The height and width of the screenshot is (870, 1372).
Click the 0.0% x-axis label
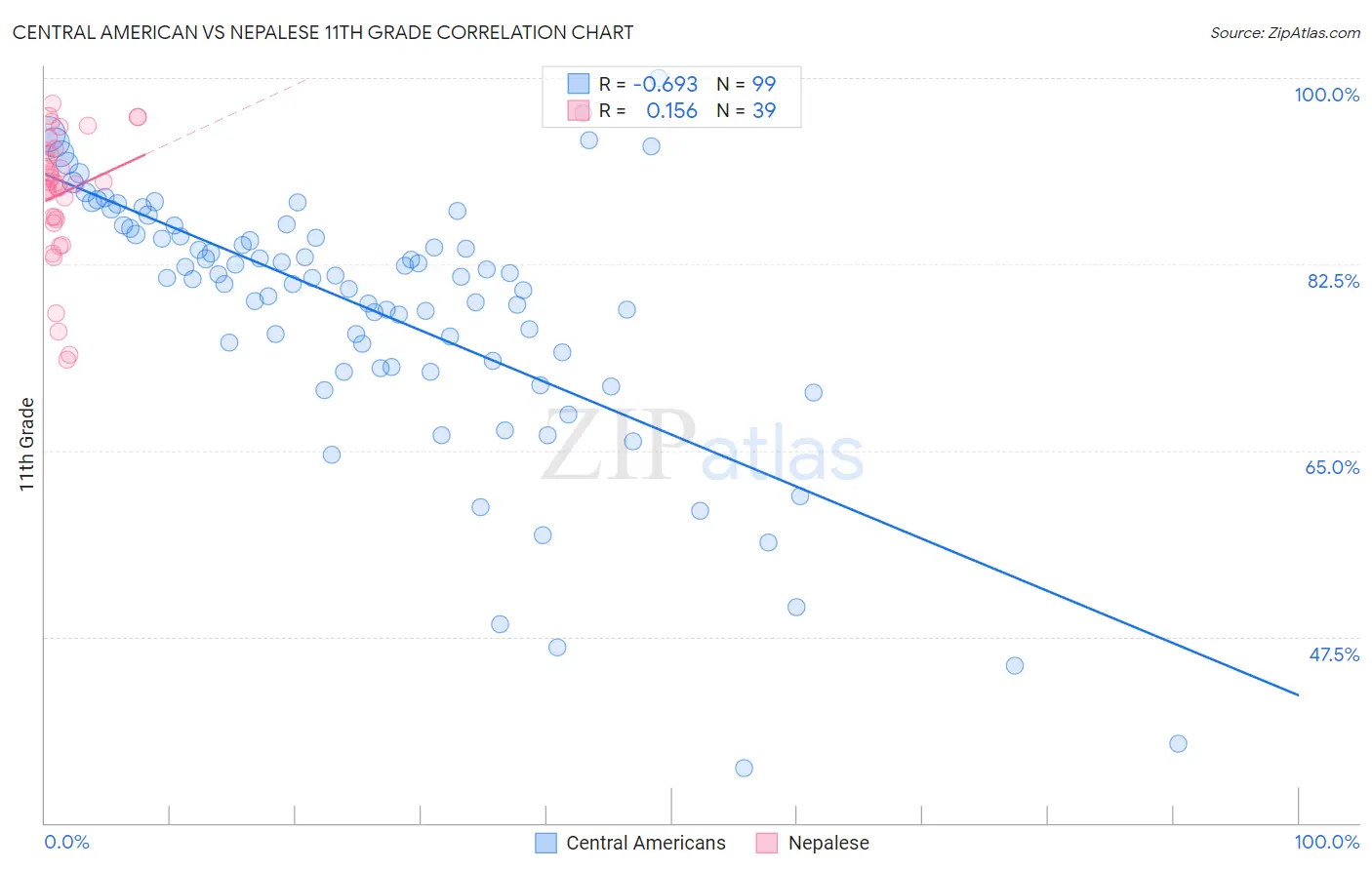tap(66, 842)
